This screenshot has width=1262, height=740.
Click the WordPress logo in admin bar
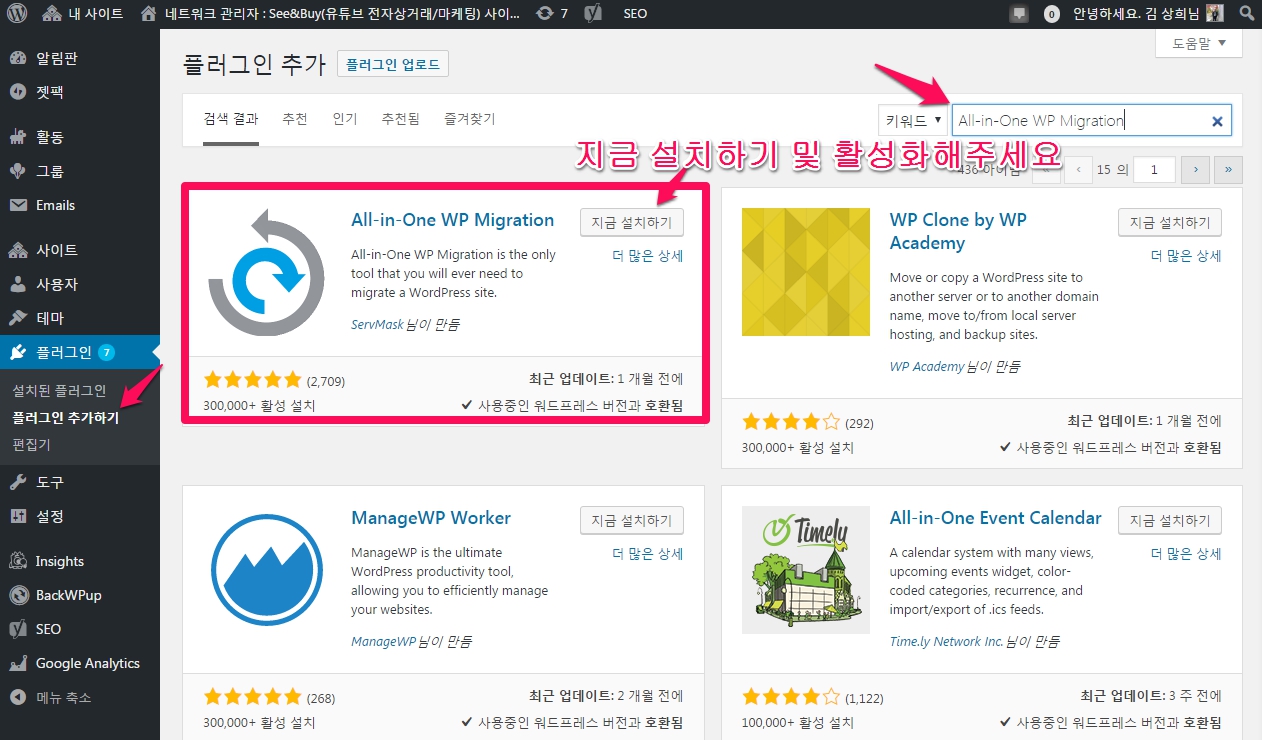[x=21, y=14]
